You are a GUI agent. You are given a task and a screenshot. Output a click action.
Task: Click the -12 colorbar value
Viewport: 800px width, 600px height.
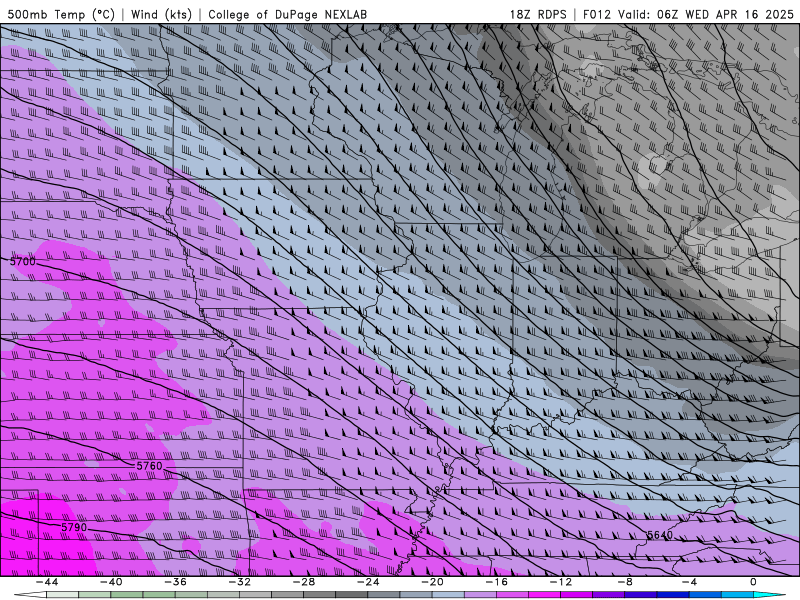(x=560, y=582)
